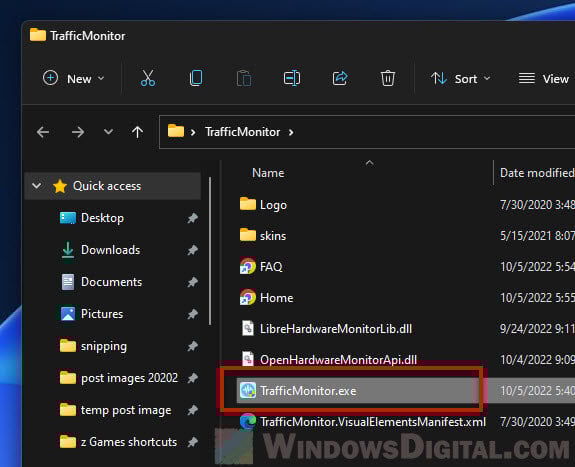
Task: Open the Sort dropdown menu
Action: pyautogui.click(x=461, y=79)
